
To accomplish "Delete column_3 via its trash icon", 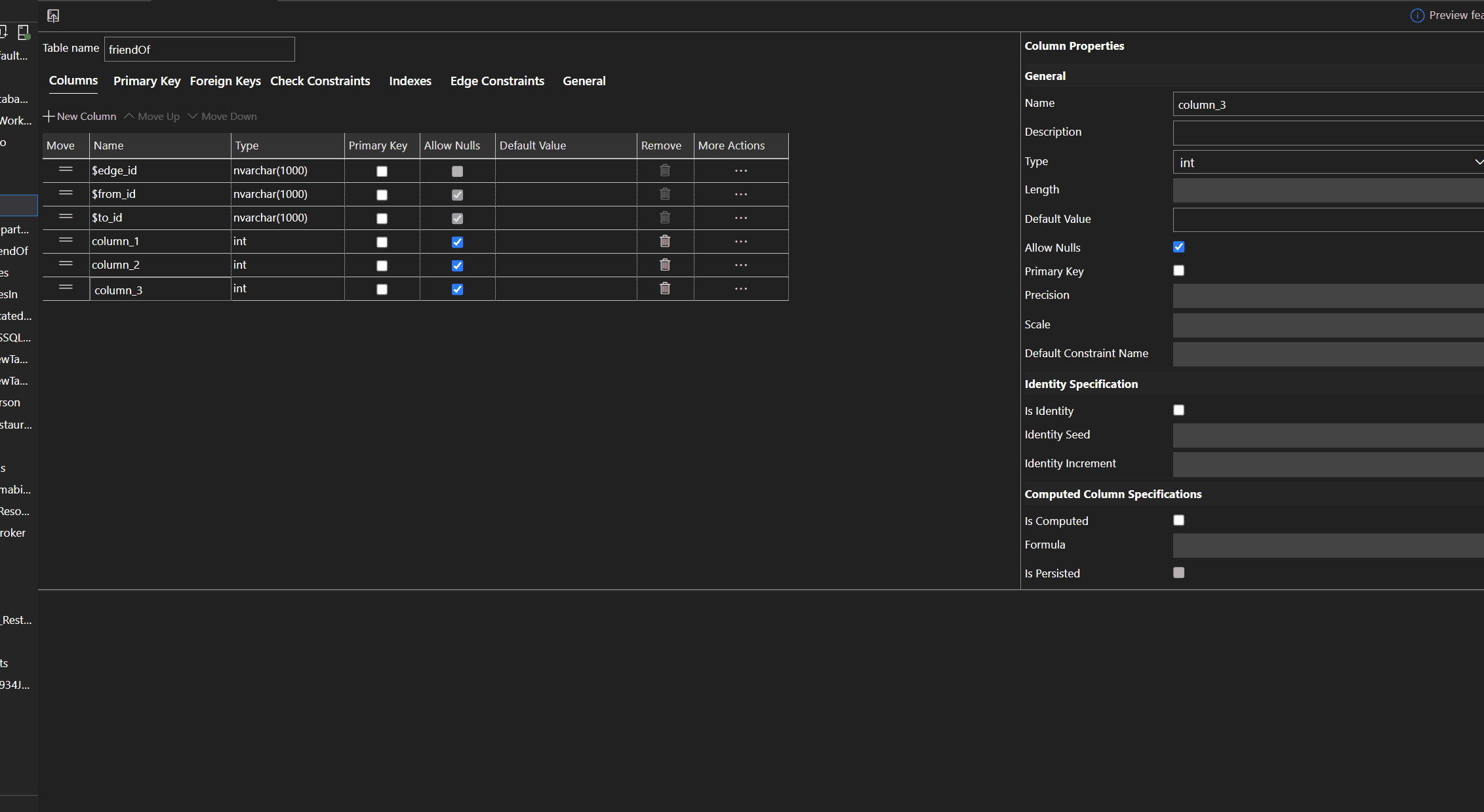I will pyautogui.click(x=665, y=288).
